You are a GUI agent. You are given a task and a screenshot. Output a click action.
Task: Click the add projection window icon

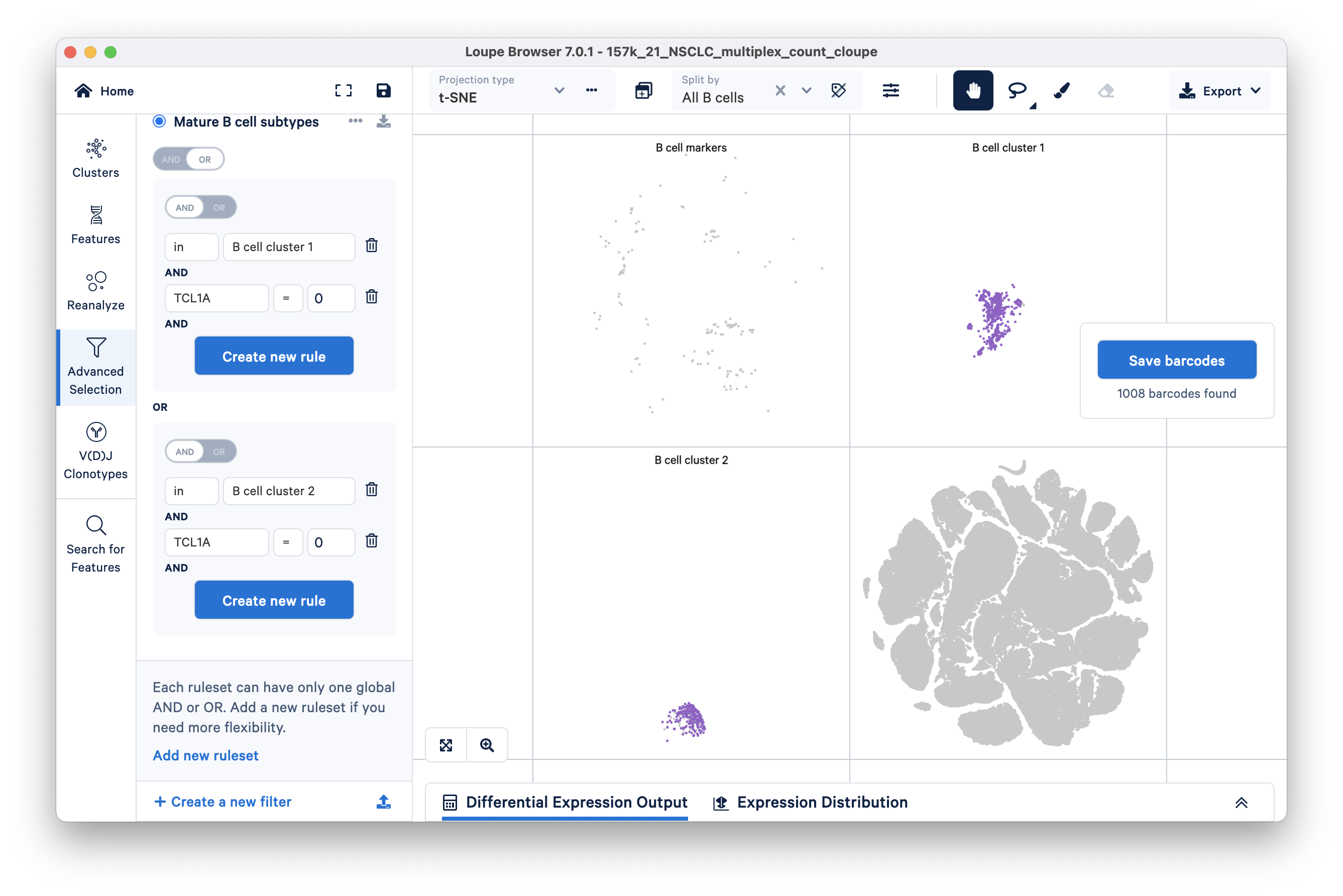pyautogui.click(x=643, y=90)
